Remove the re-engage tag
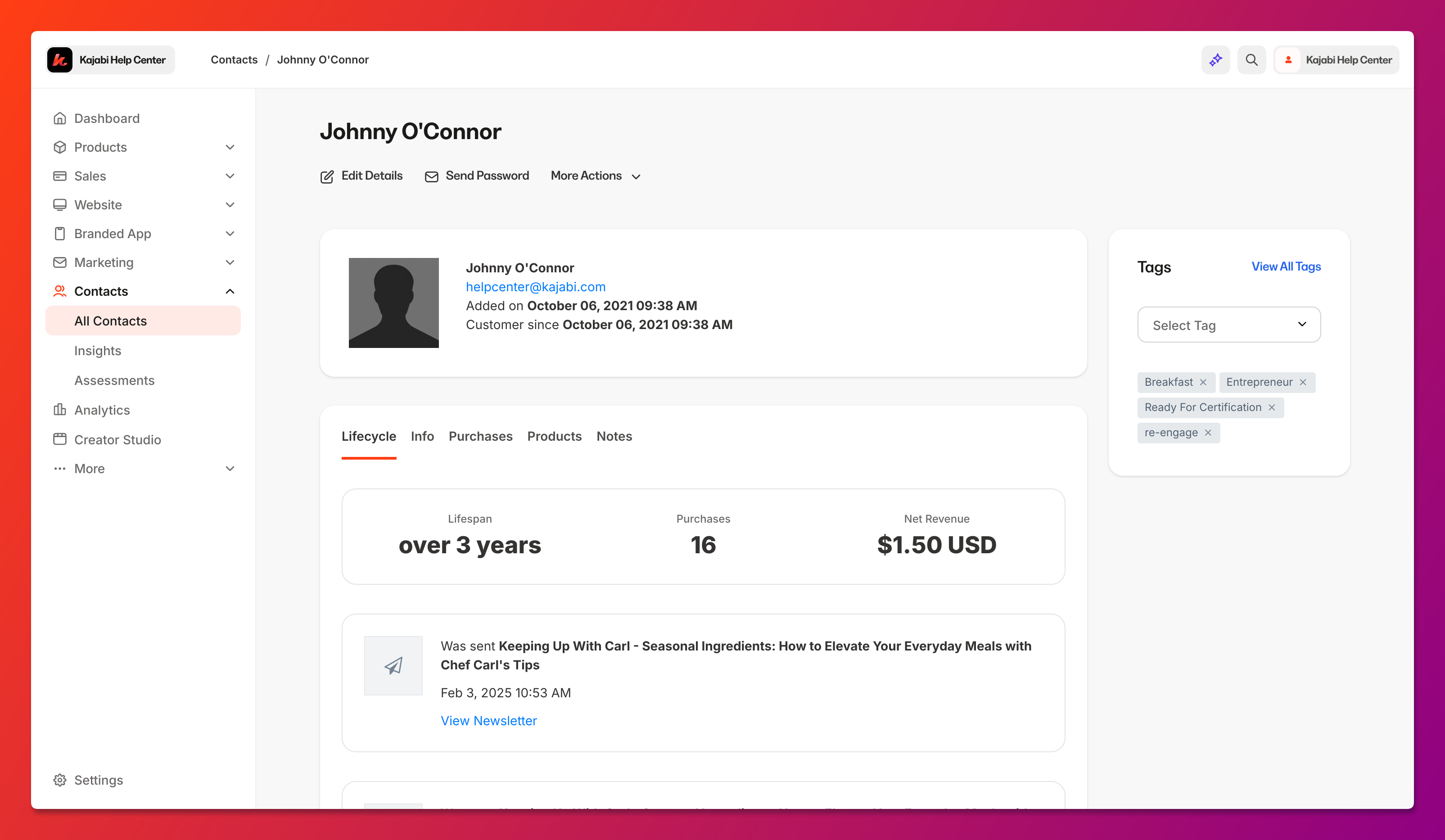Screen dimensions: 1445x840 pos(1208,433)
